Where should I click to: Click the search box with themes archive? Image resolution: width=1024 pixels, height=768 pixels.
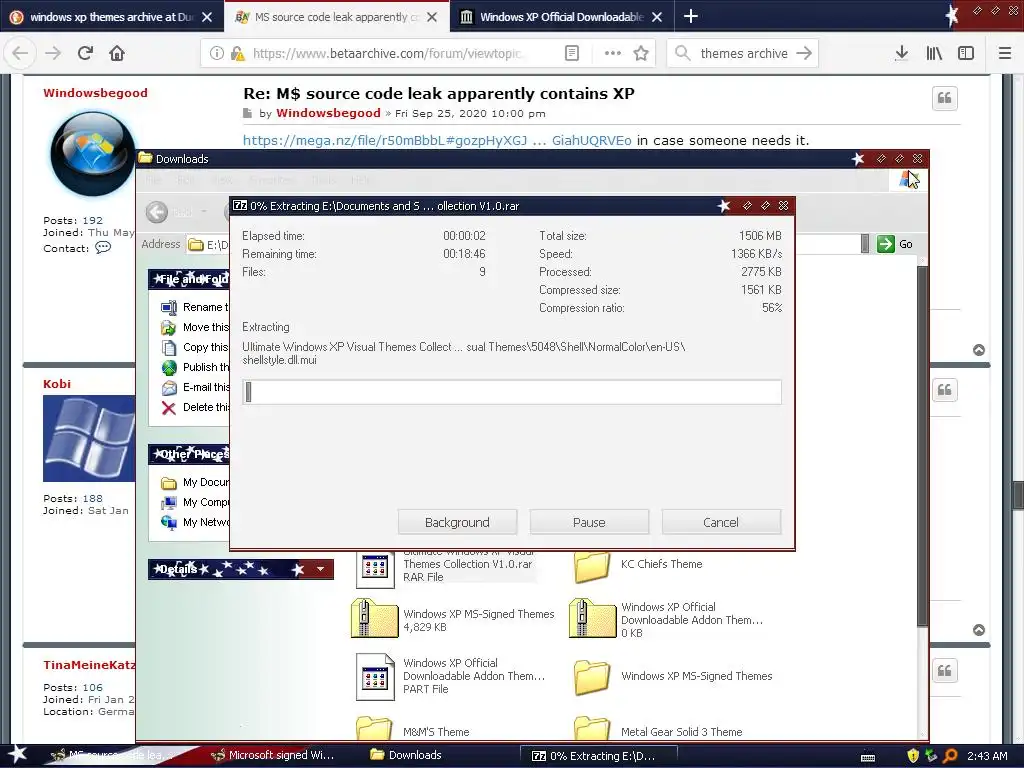click(x=744, y=54)
